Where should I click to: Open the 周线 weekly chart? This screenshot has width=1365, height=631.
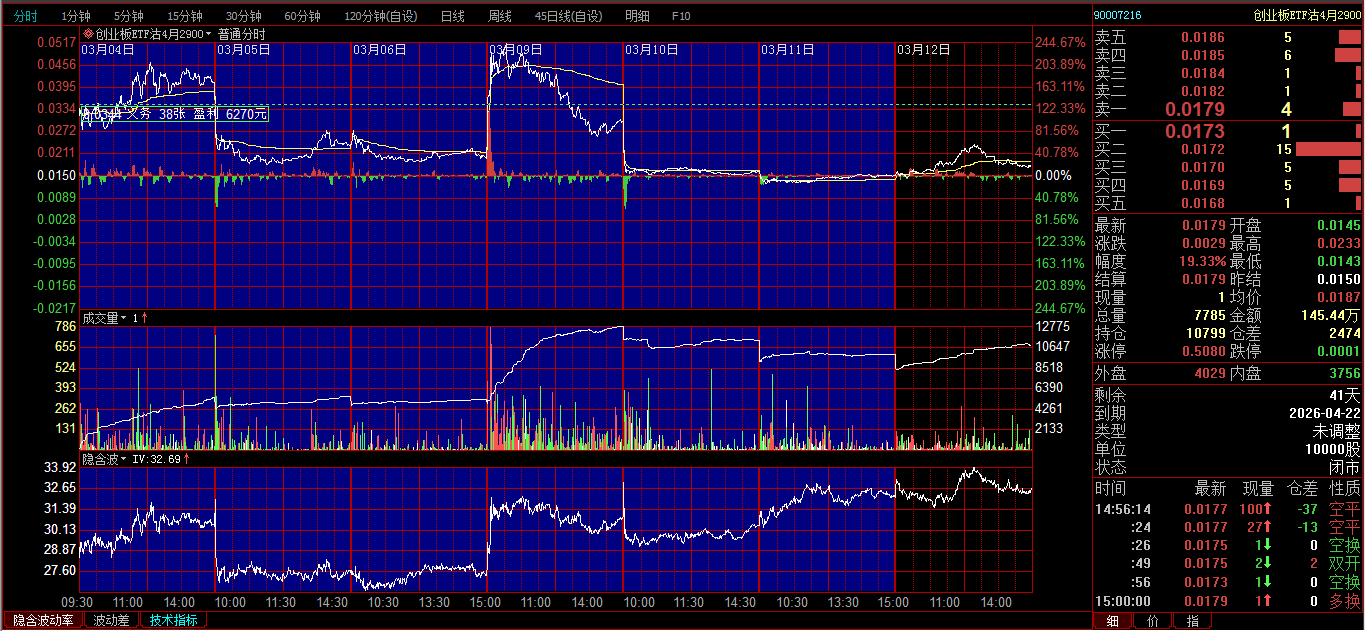click(500, 17)
